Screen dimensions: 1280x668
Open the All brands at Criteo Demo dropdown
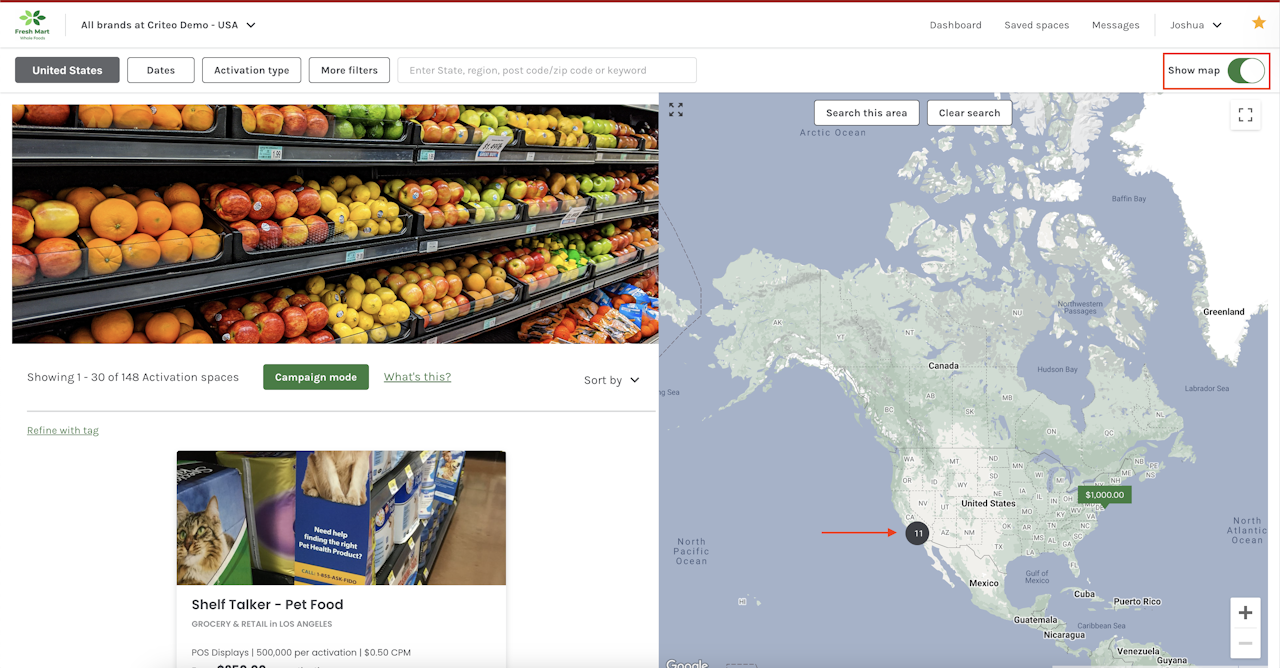168,25
